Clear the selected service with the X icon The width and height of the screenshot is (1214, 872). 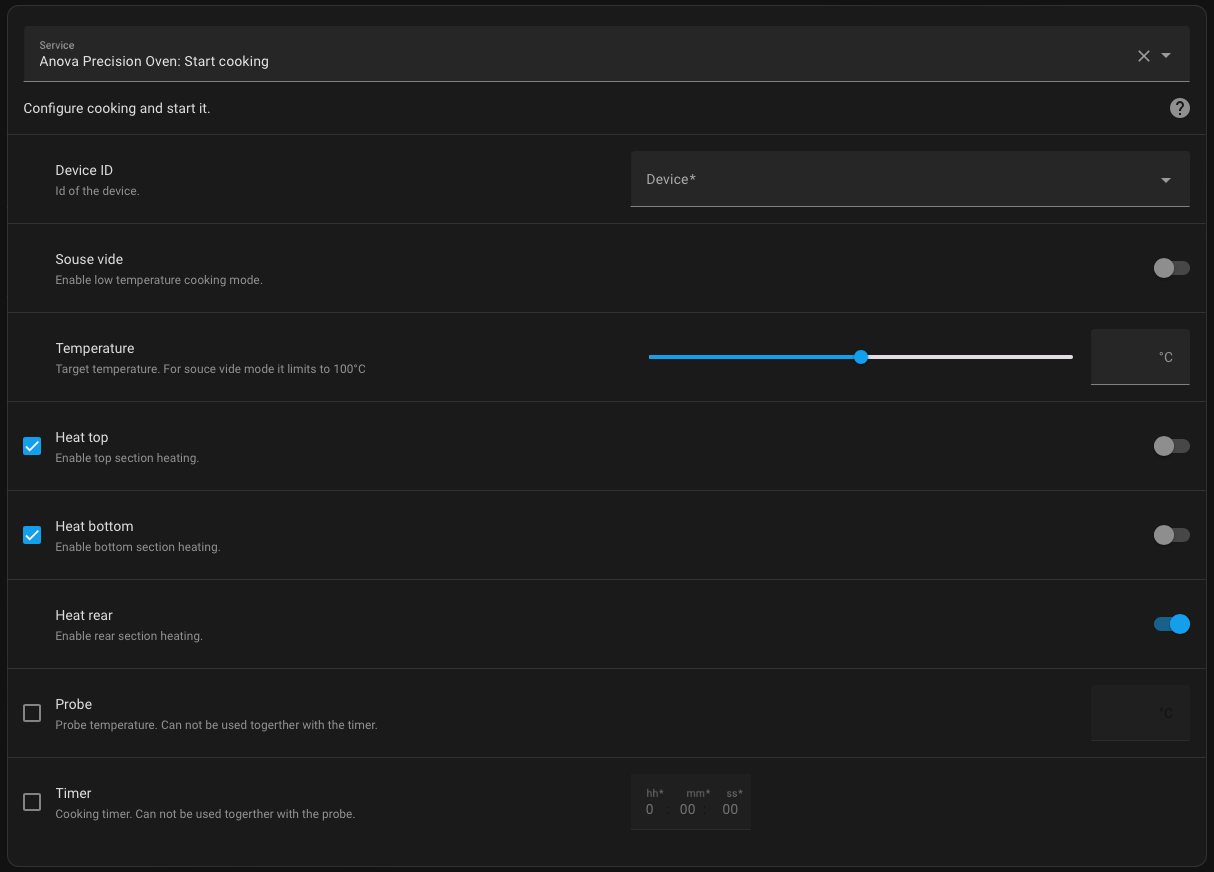click(1144, 56)
